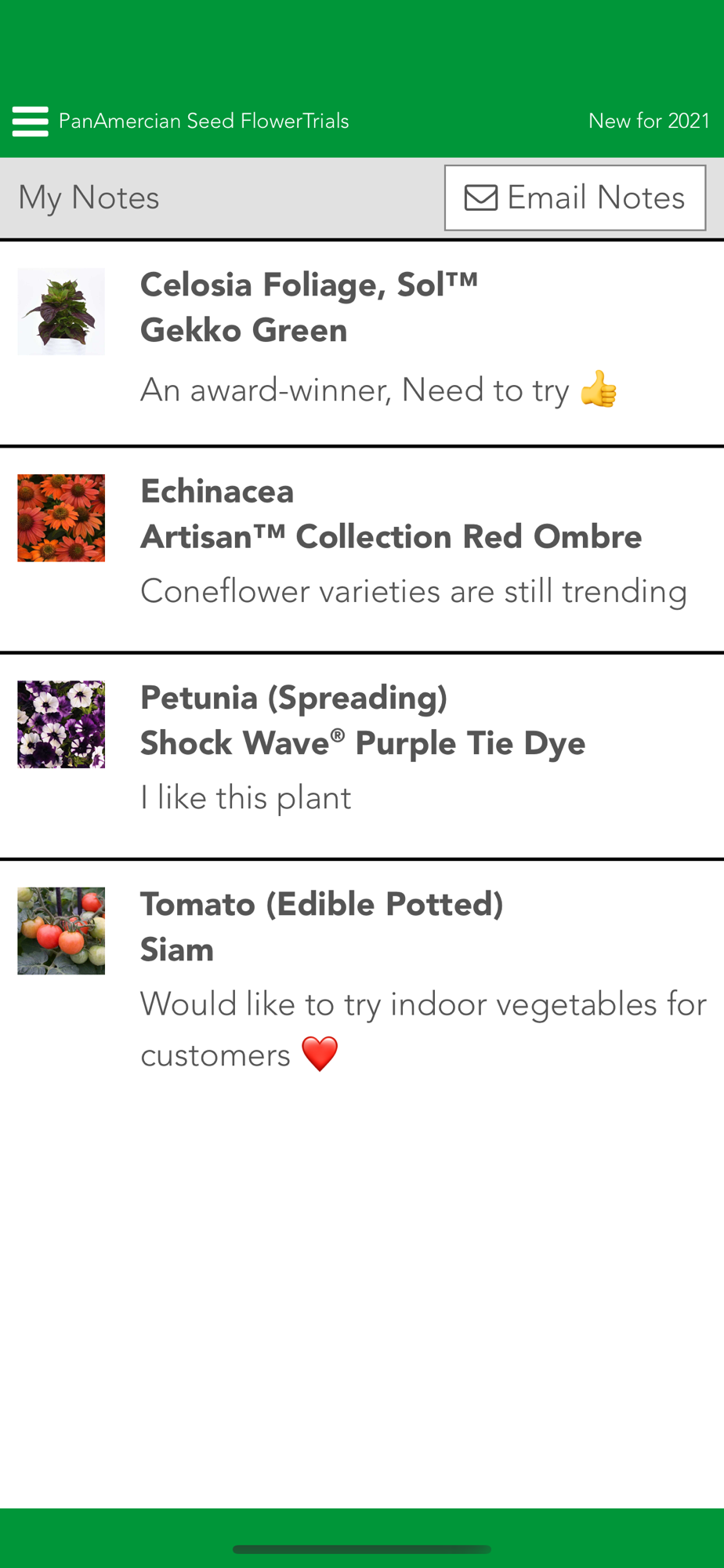Viewport: 724px width, 1568px height.
Task: Edit the 'Coneflower varieties are still trending' note
Action: [414, 591]
